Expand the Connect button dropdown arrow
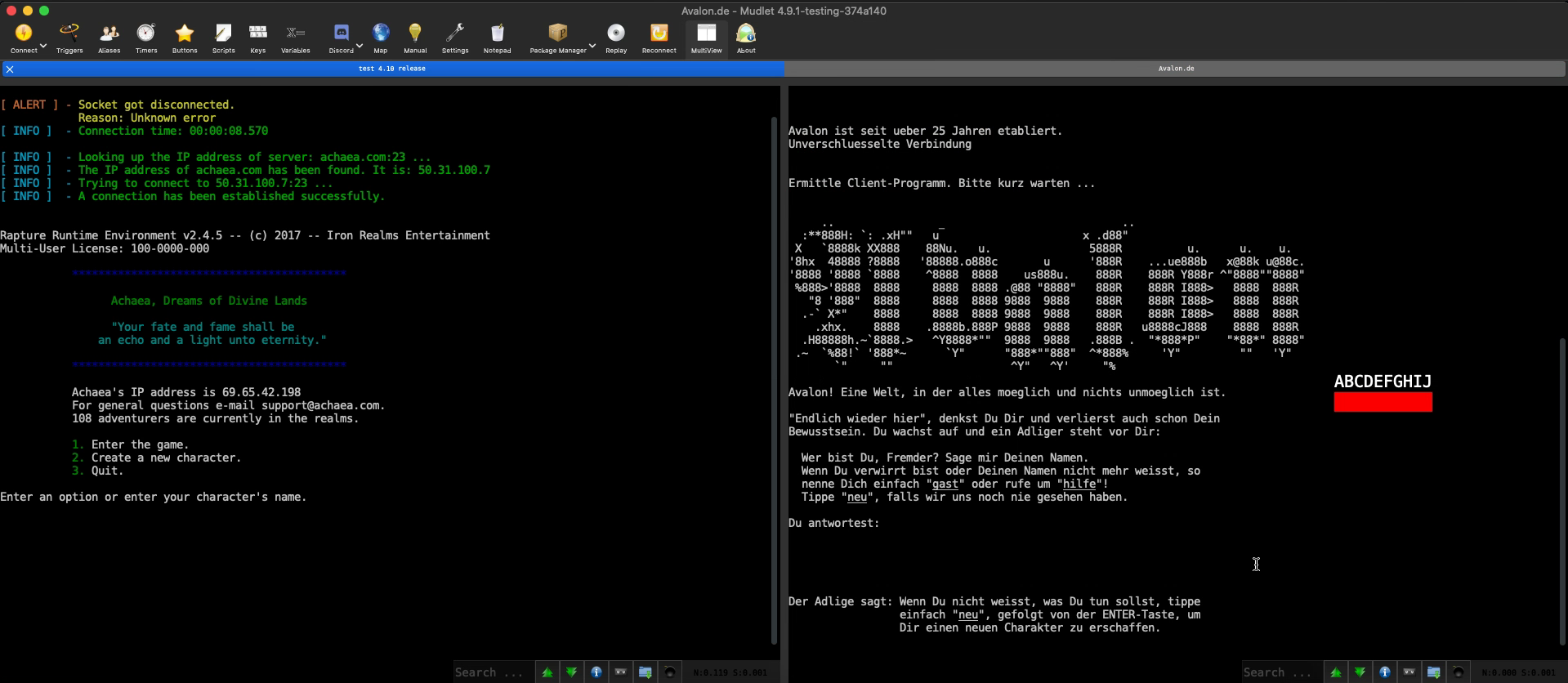Screen dimensions: 1568x683 (43, 46)
